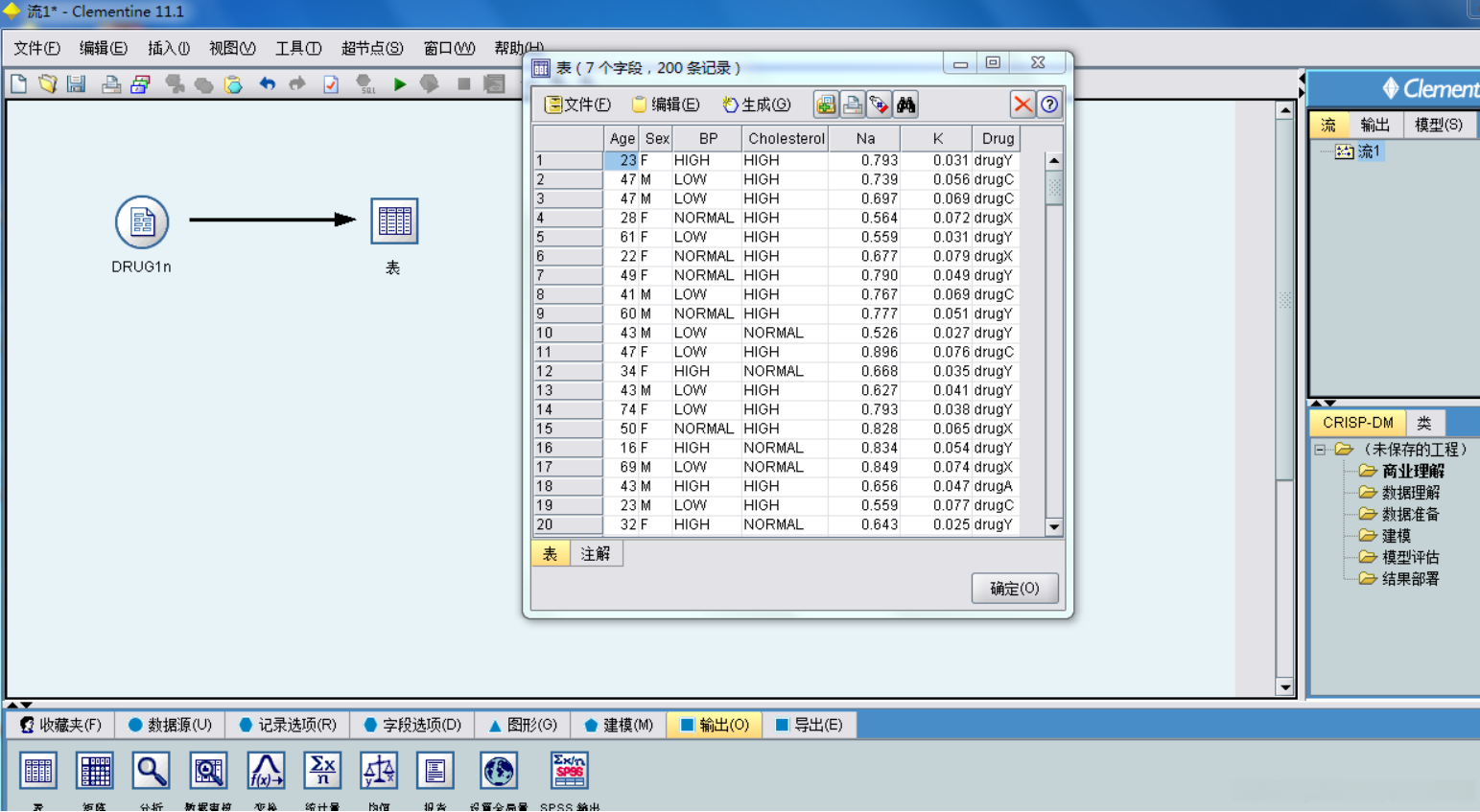Click the SQL preview icon in the main toolbar
1480x812 pixels.
click(x=365, y=84)
